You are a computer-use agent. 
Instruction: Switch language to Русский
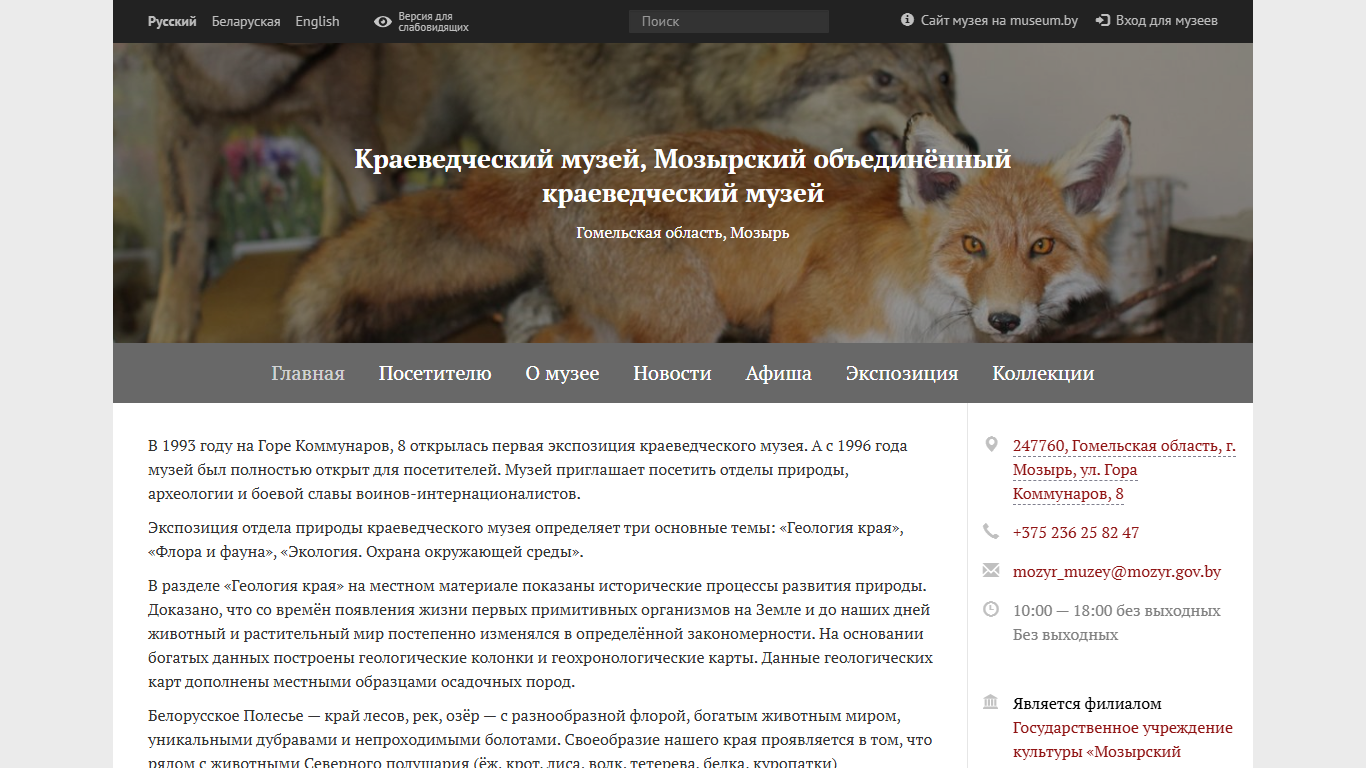(x=172, y=21)
